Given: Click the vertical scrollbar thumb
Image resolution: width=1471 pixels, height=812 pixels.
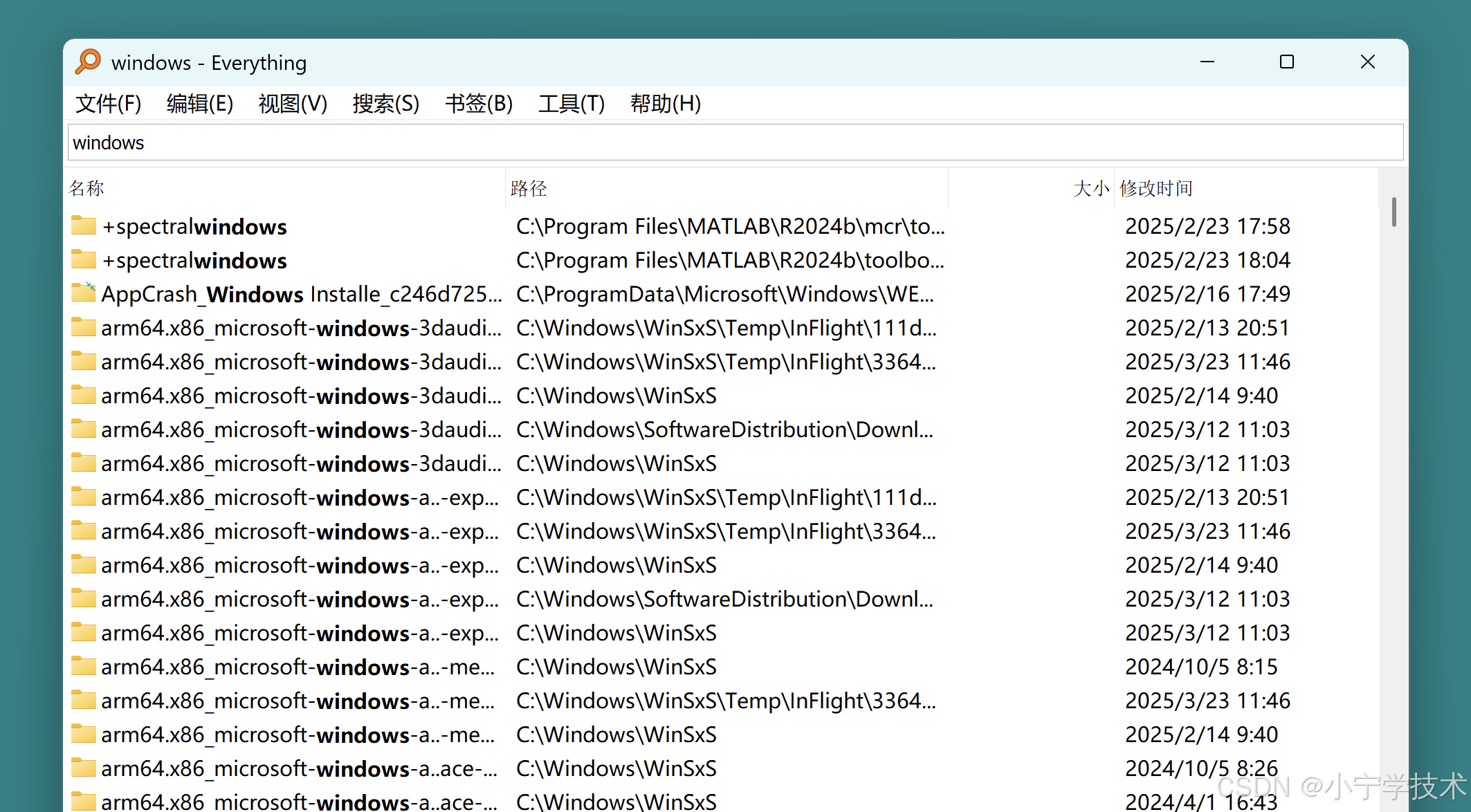Looking at the screenshot, I should pos(1394,212).
